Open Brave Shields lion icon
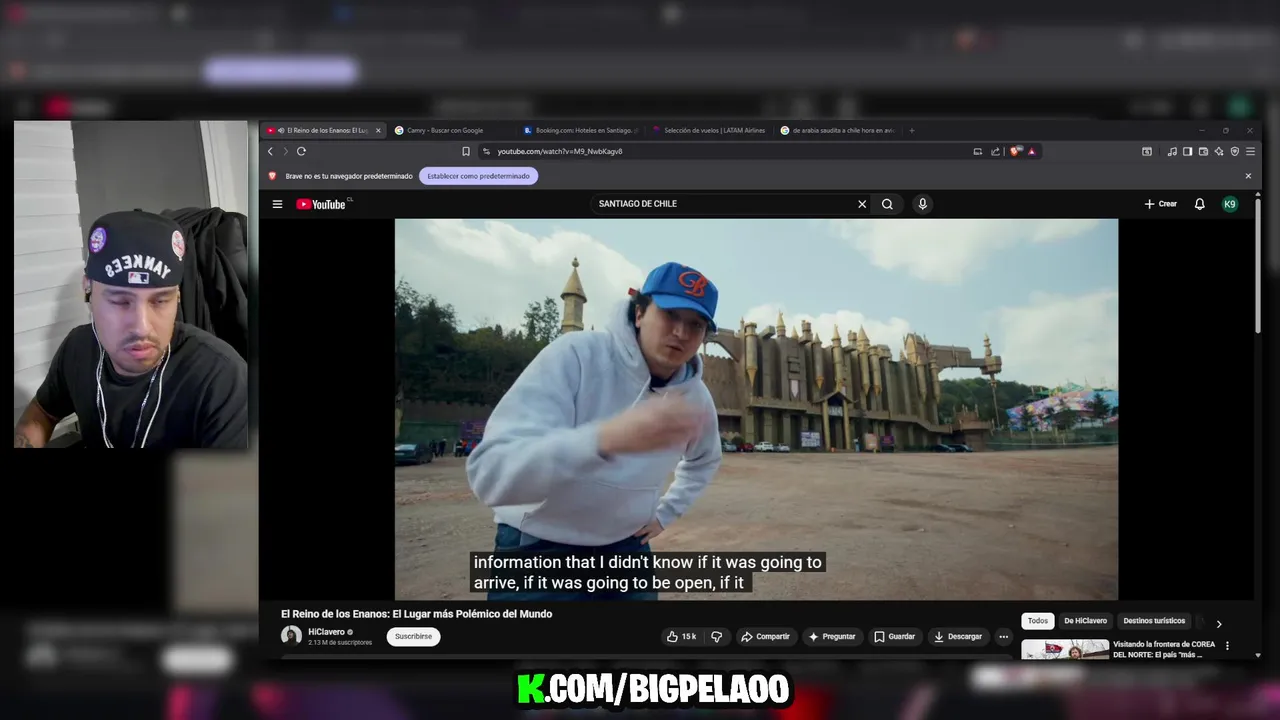 pyautogui.click(x=1016, y=151)
